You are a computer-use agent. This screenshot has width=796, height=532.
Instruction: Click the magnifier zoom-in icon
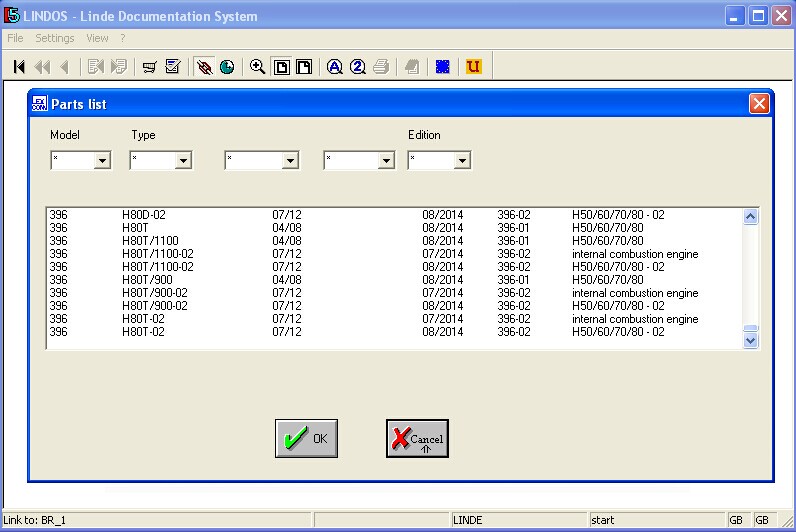pos(257,66)
